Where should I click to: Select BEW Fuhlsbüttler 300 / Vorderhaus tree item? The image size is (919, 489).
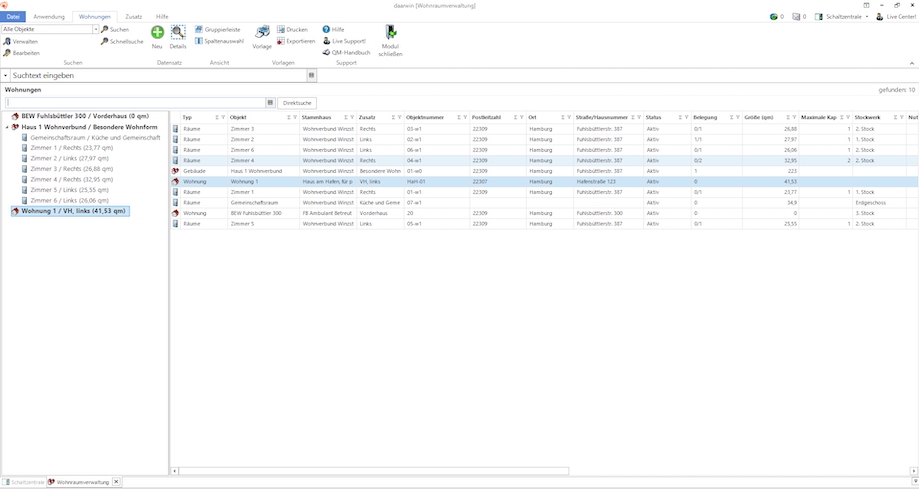pos(85,116)
